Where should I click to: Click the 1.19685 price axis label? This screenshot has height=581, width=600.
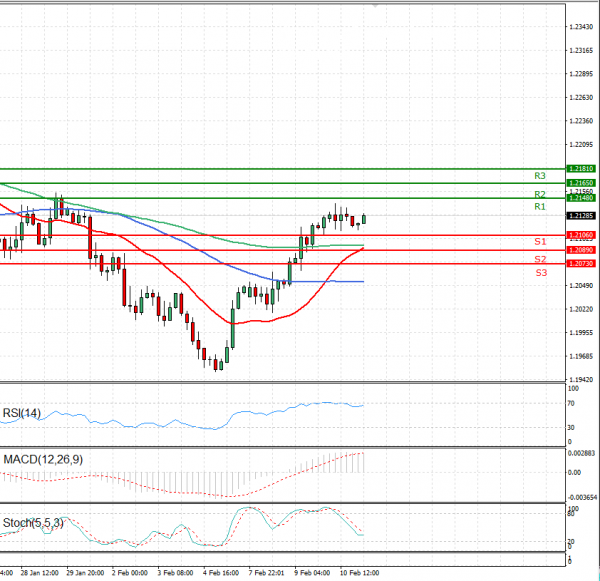click(x=581, y=356)
